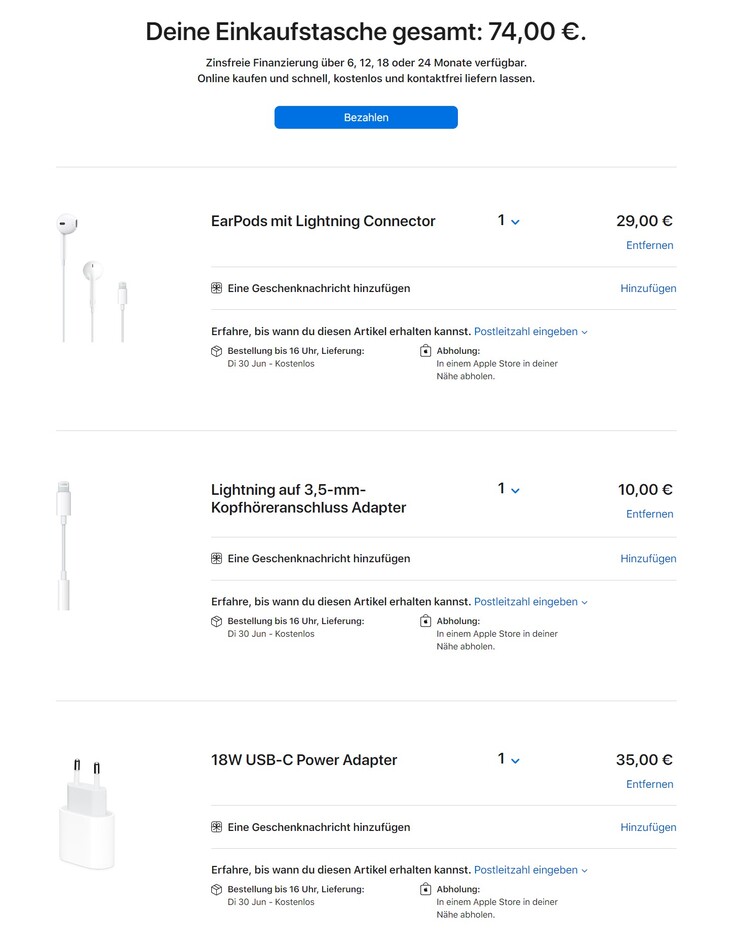Click the pickup bag icon for Lightning Adapter

425,621
